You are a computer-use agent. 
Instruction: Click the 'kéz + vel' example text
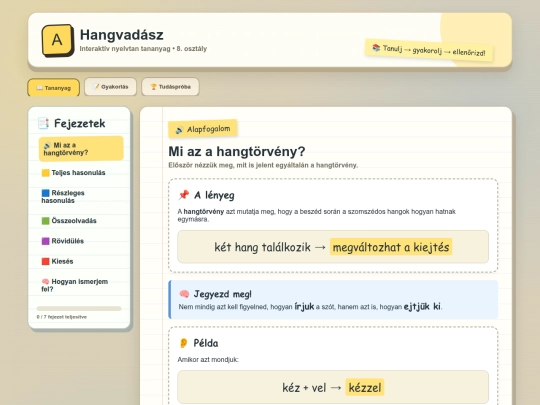[304, 388]
